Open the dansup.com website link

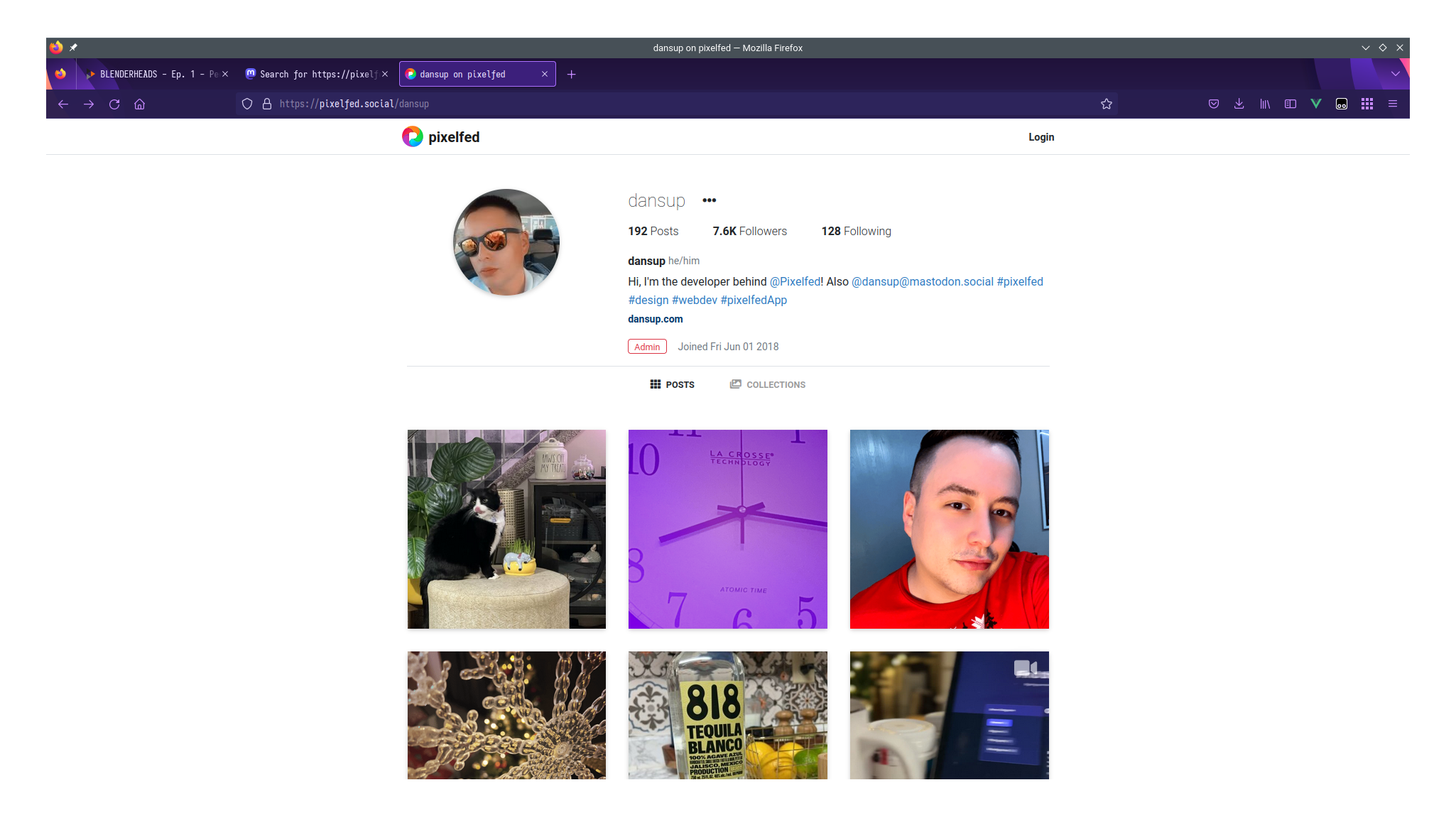655,319
